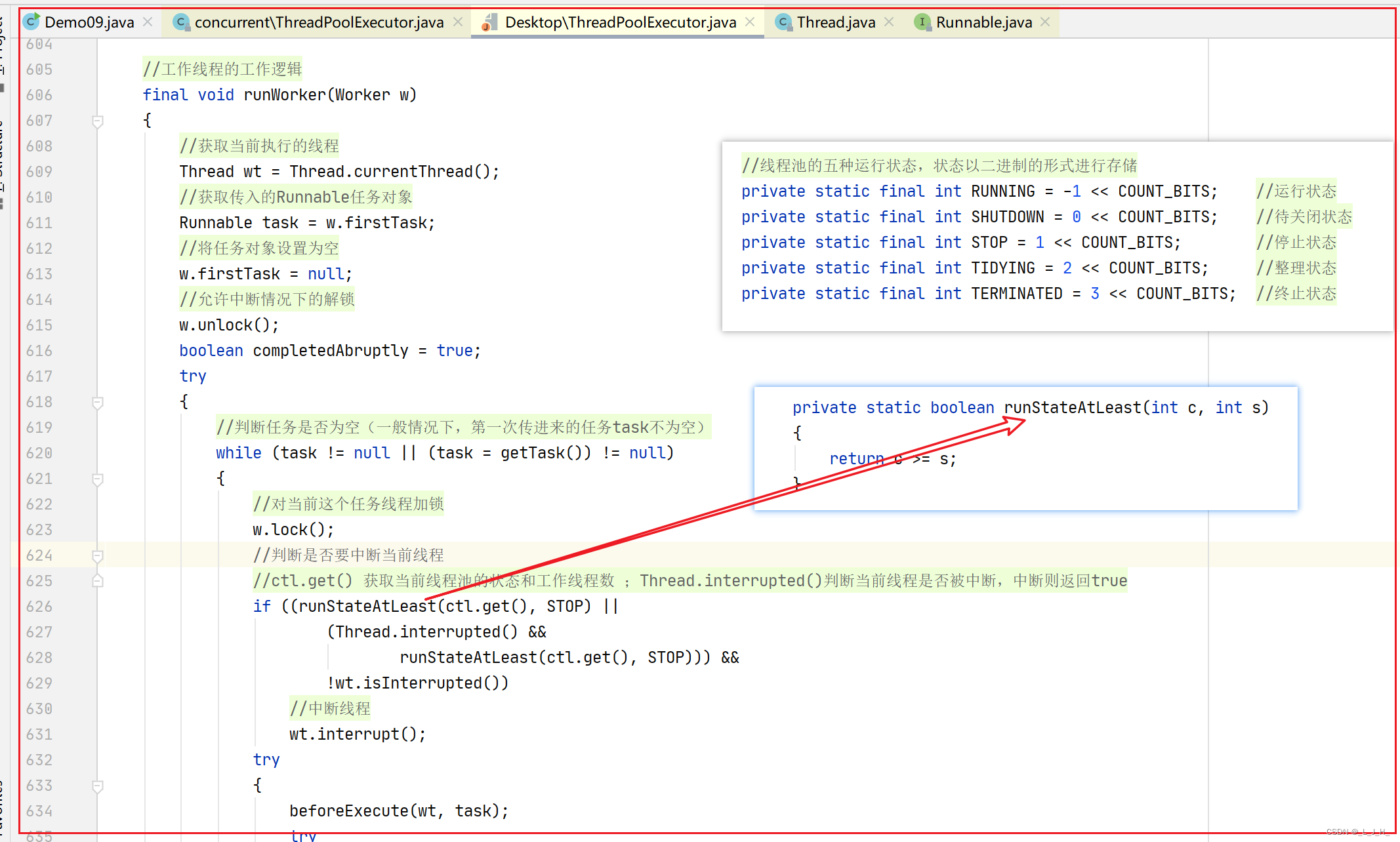Select the Desktop\ThreadPoolExecutor.java tab
The image size is (1400, 842).
[x=621, y=22]
